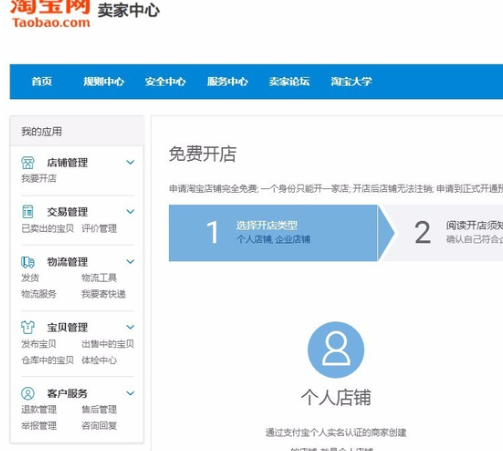Click the 客户服务 section title
503x451 pixels.
tap(67, 393)
